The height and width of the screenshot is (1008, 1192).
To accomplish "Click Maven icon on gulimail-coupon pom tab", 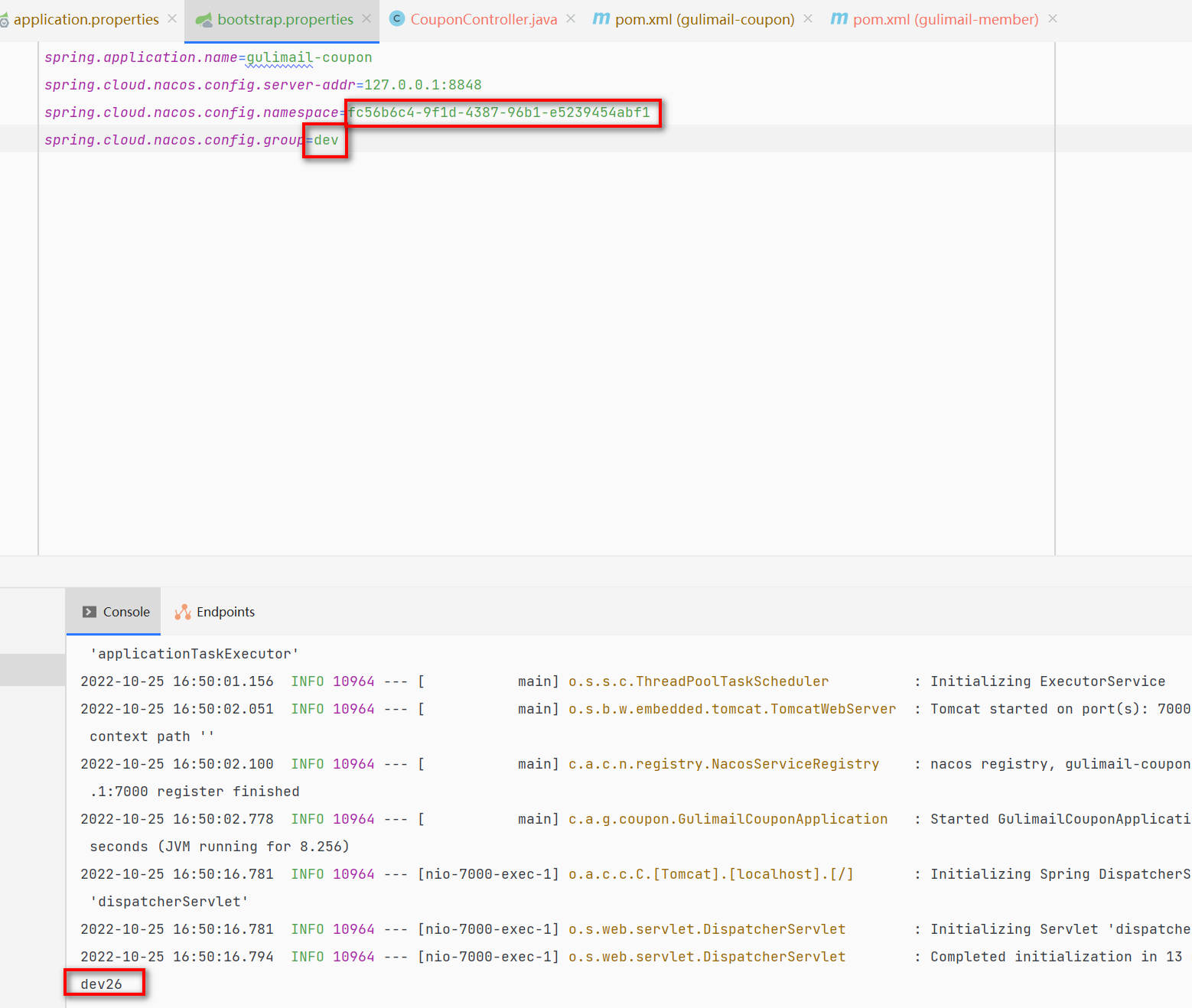I will tap(601, 18).
